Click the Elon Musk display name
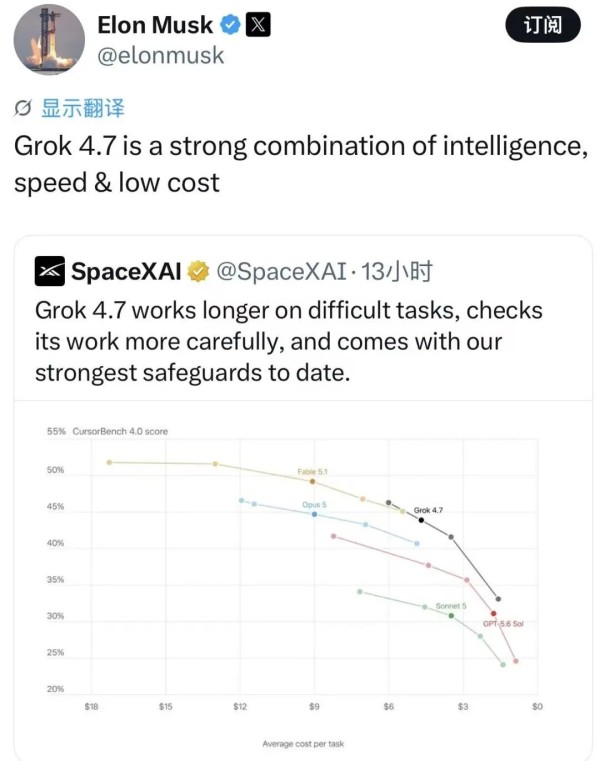 (x=155, y=25)
